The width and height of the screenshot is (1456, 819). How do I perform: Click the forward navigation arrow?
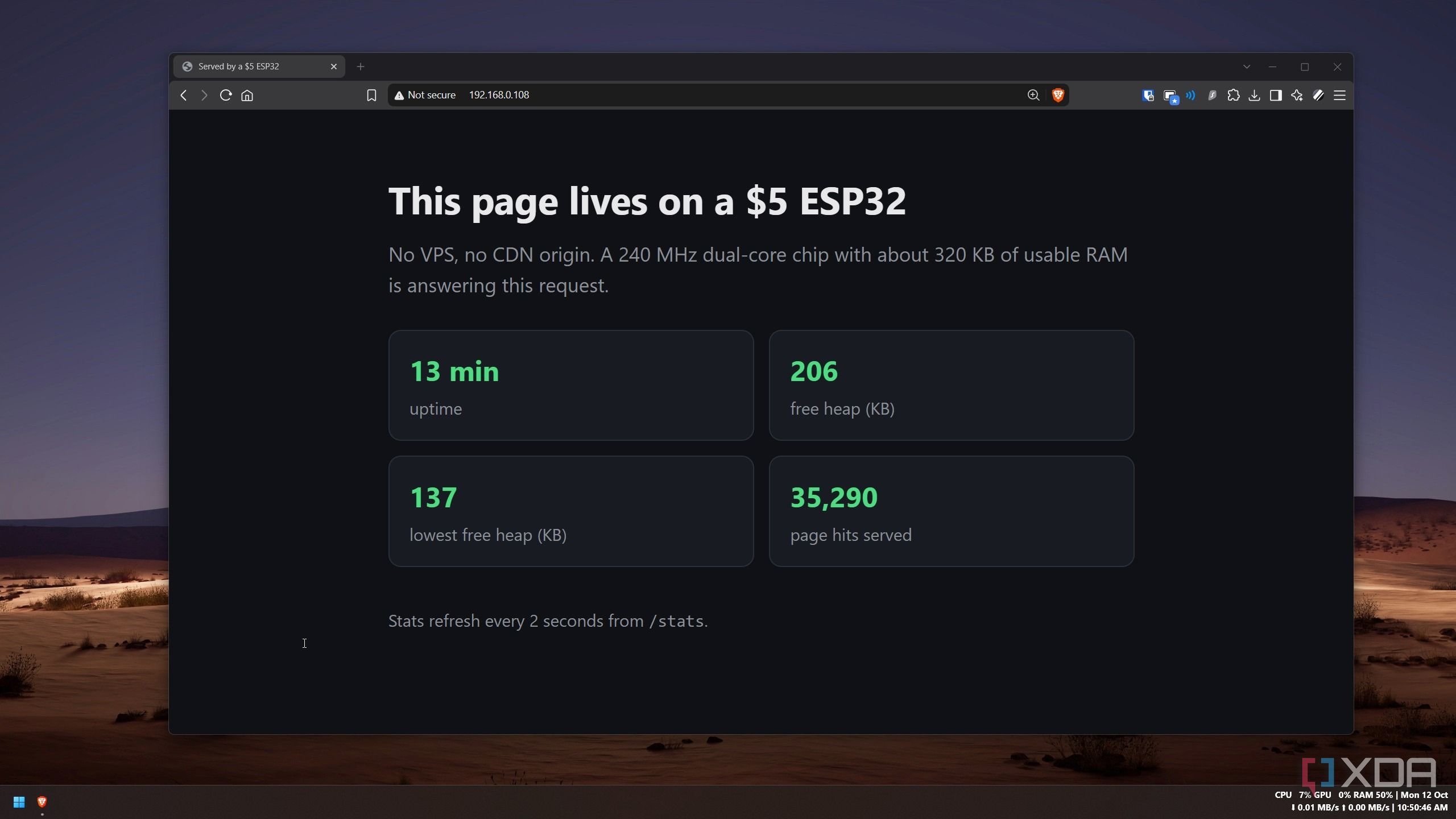coord(204,95)
